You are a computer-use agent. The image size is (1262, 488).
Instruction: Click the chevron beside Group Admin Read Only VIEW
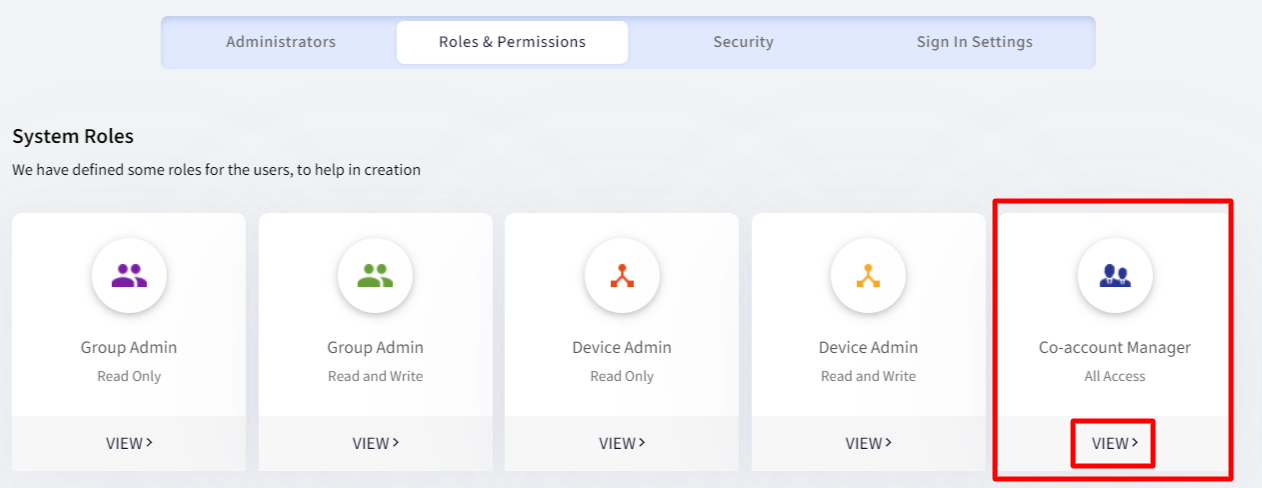click(x=149, y=443)
